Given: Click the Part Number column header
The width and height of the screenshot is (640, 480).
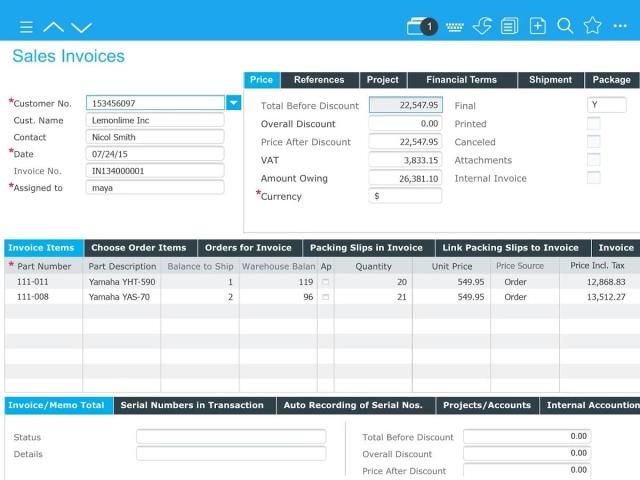Looking at the screenshot, I should (x=44, y=266).
